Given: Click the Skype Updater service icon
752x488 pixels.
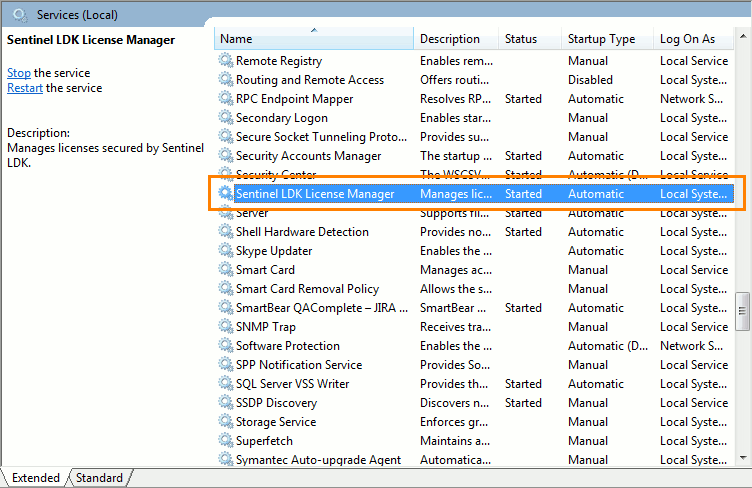Looking at the screenshot, I should coord(226,251).
